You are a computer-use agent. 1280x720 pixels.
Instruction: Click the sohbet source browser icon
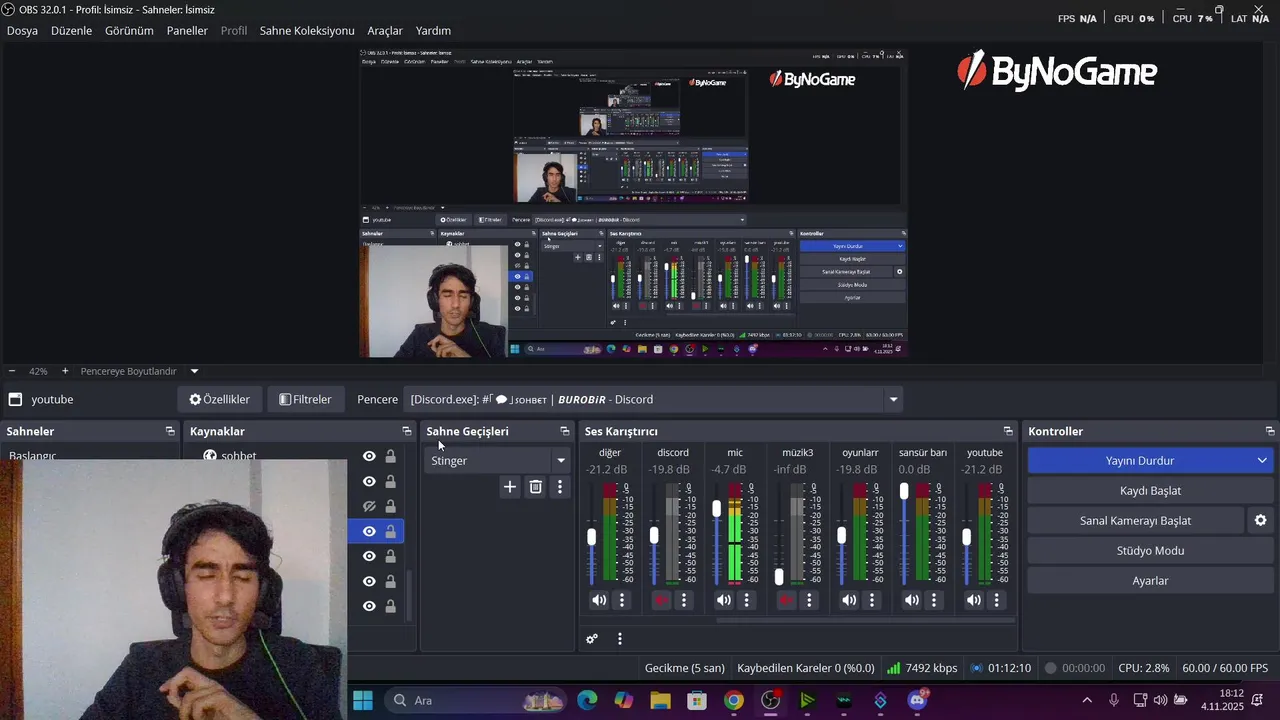pyautogui.click(x=210, y=455)
